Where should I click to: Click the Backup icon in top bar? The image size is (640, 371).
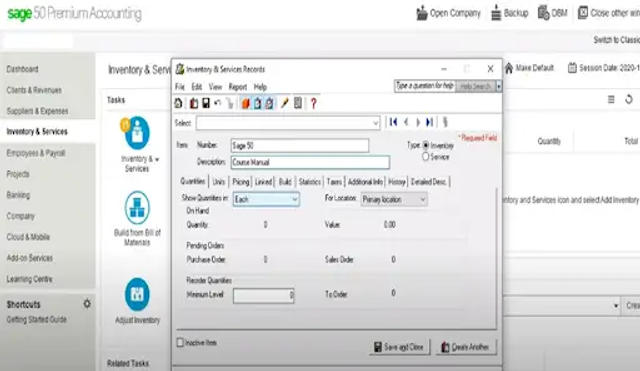coord(496,13)
